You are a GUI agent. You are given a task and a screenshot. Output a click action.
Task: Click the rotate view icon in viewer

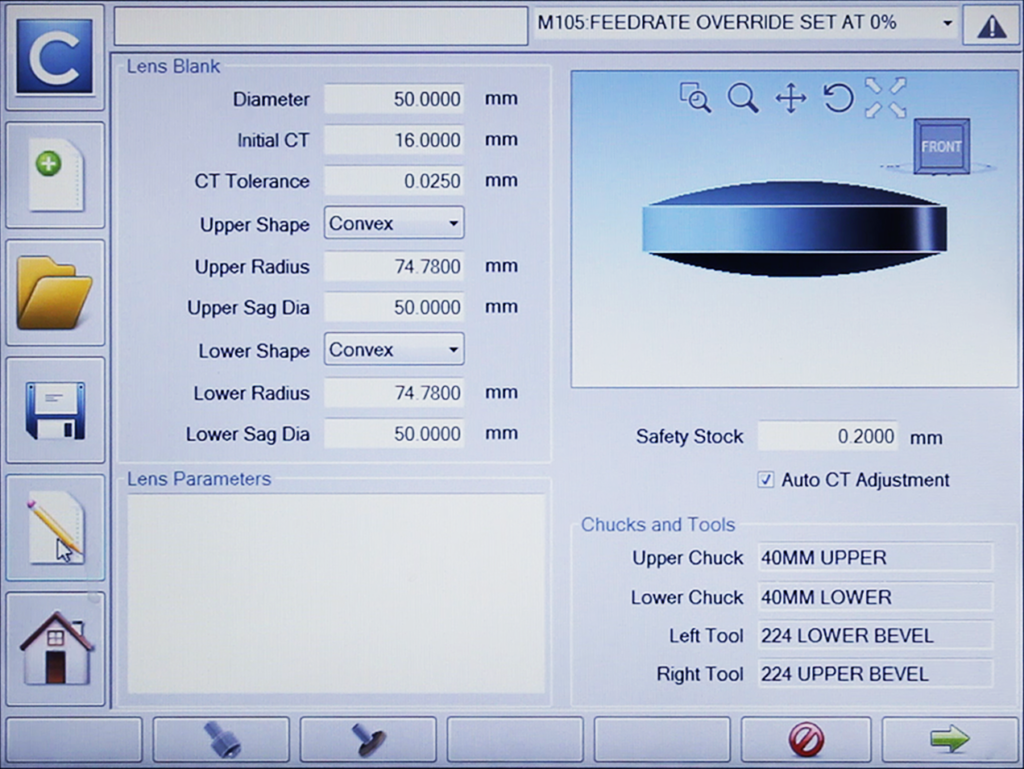point(838,98)
